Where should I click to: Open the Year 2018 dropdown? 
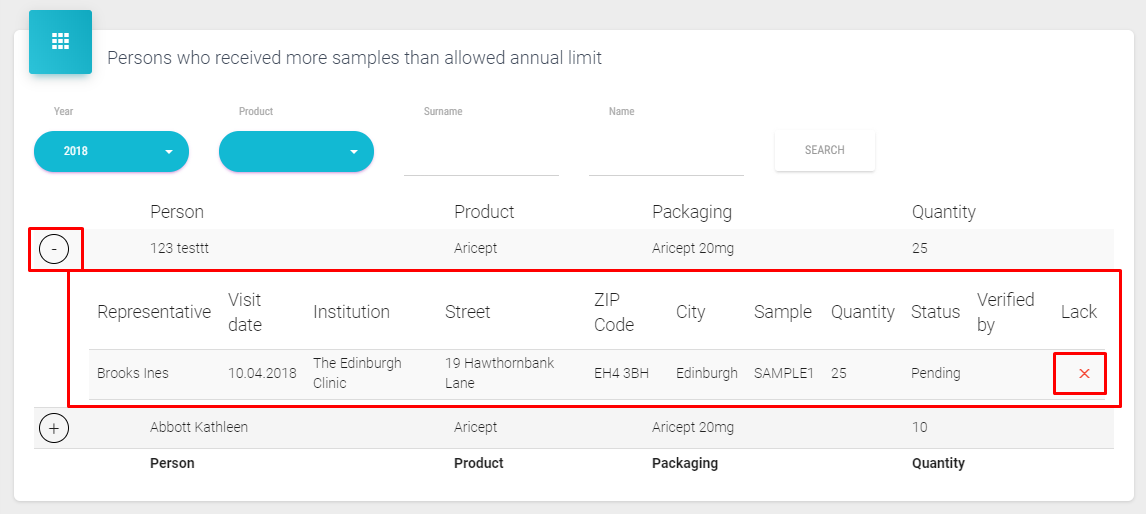point(111,151)
